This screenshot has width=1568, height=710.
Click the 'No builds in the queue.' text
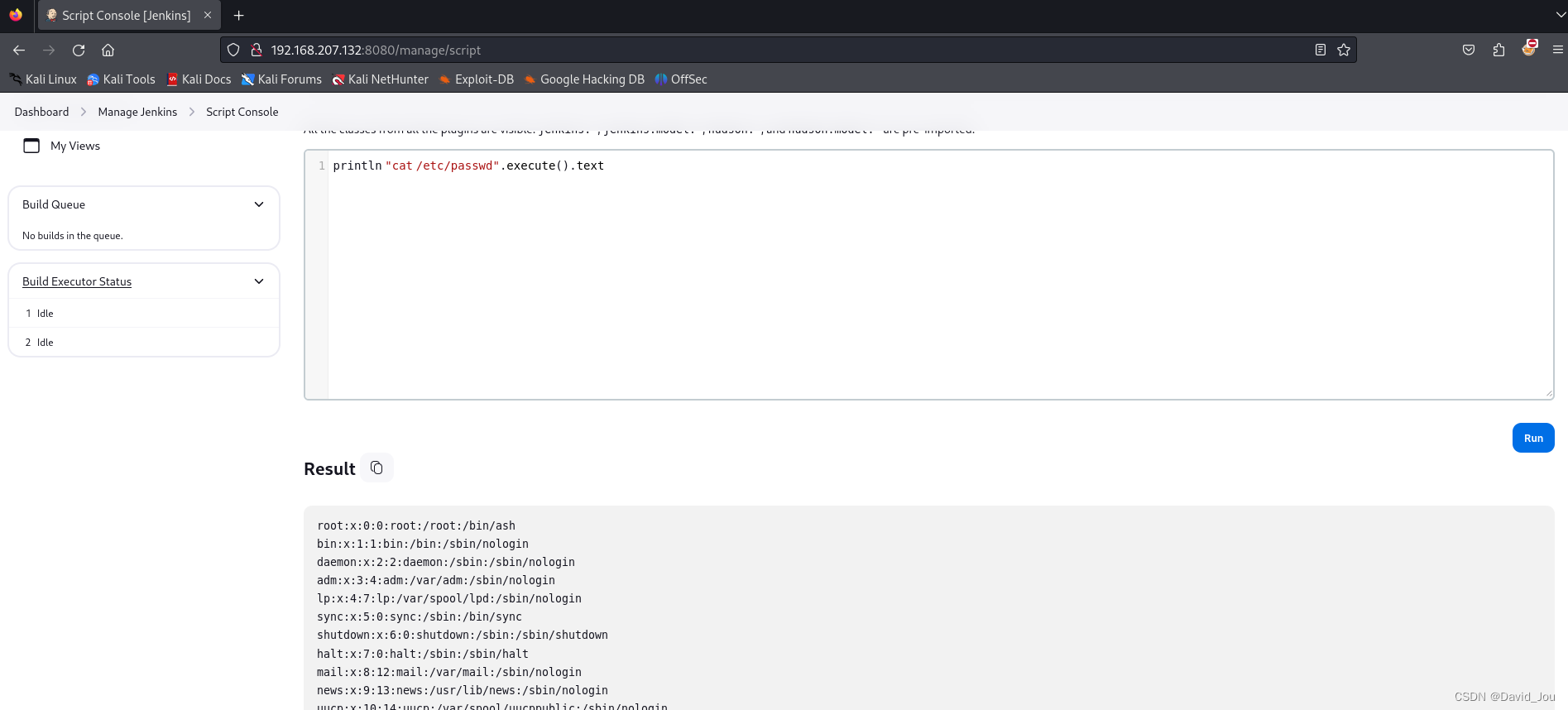73,236
